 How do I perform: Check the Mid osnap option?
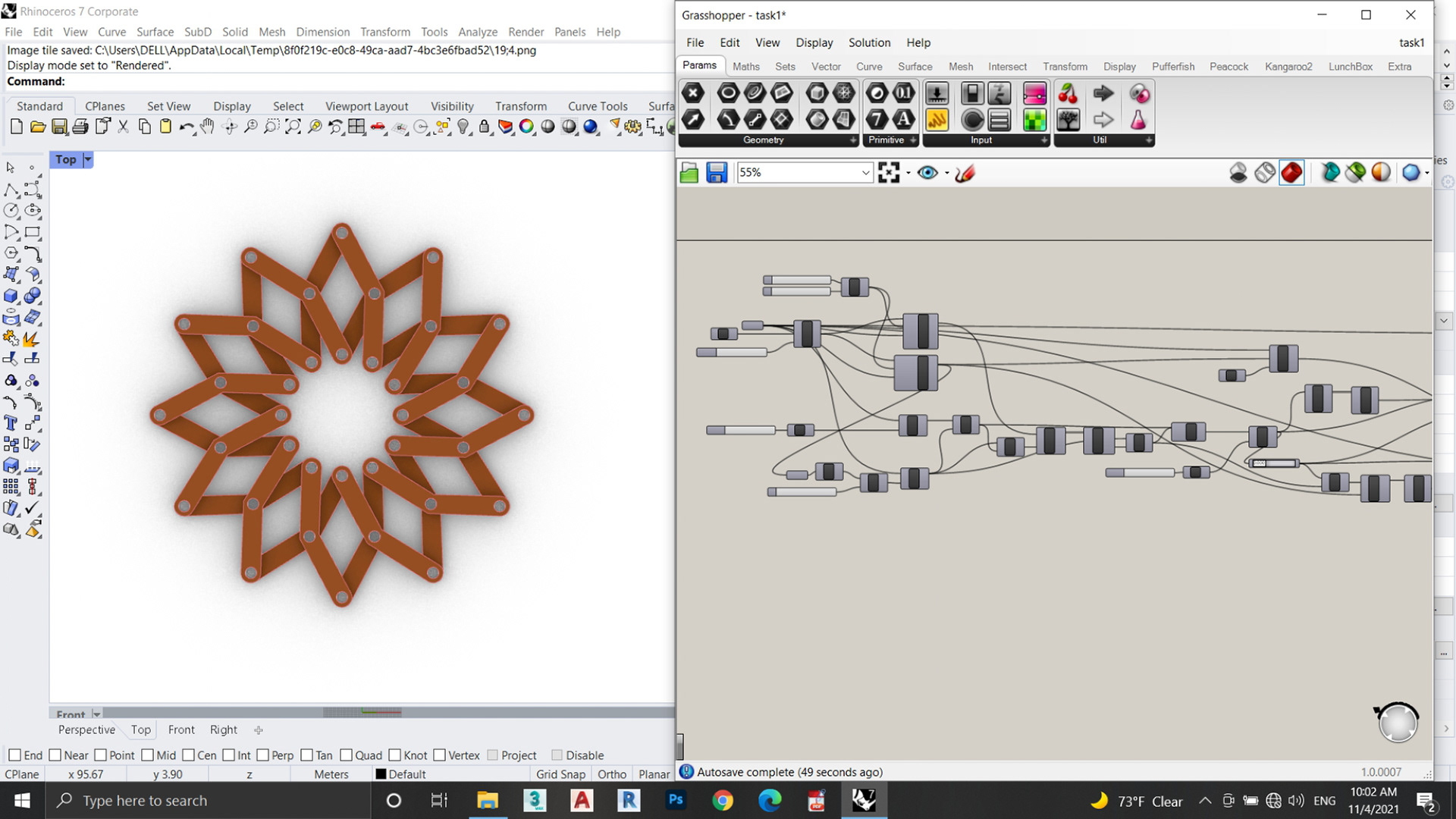(x=147, y=755)
